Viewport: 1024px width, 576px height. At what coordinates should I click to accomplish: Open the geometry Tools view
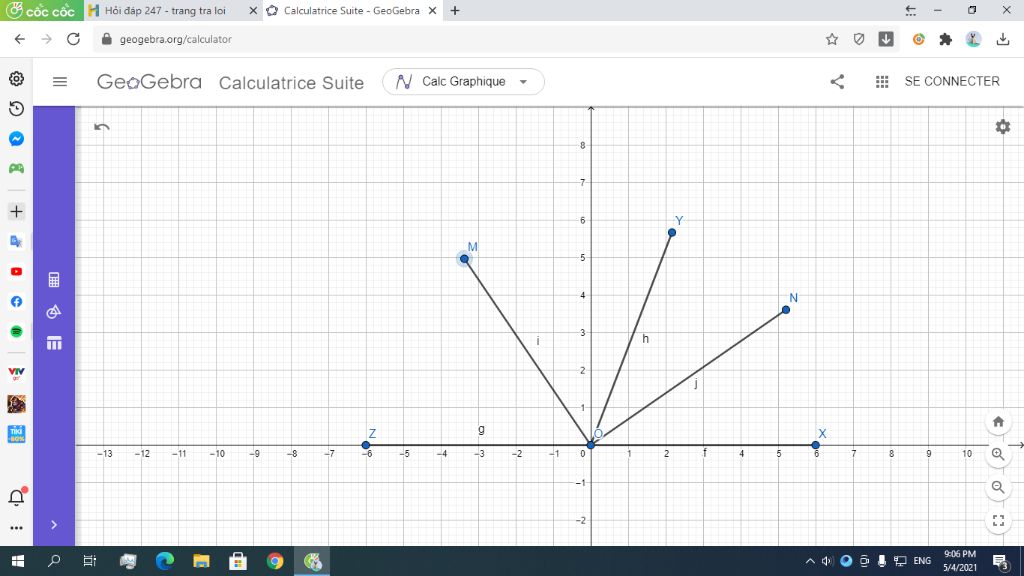point(54,312)
